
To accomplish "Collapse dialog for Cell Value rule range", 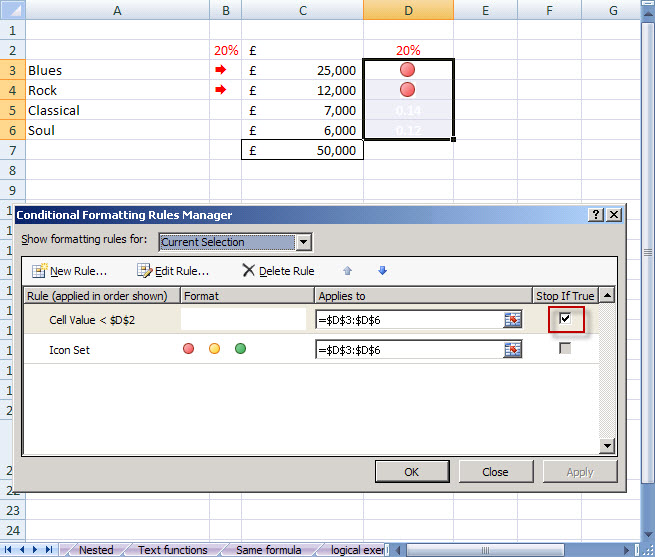I will click(x=513, y=320).
